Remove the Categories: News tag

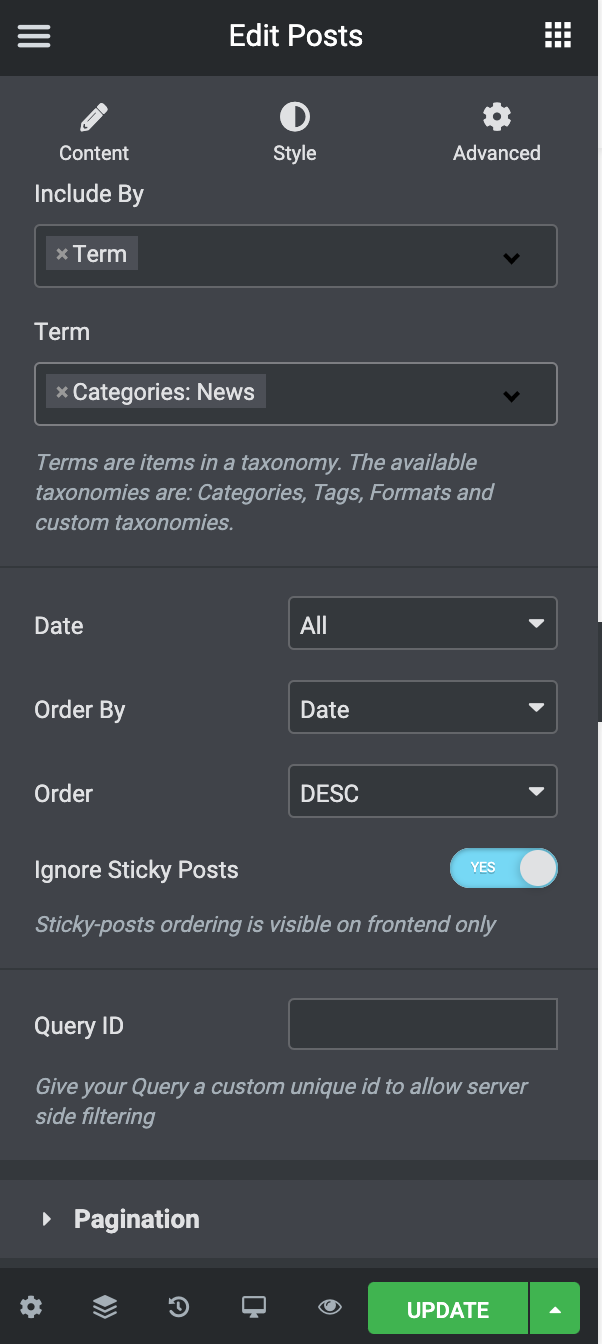pos(62,392)
